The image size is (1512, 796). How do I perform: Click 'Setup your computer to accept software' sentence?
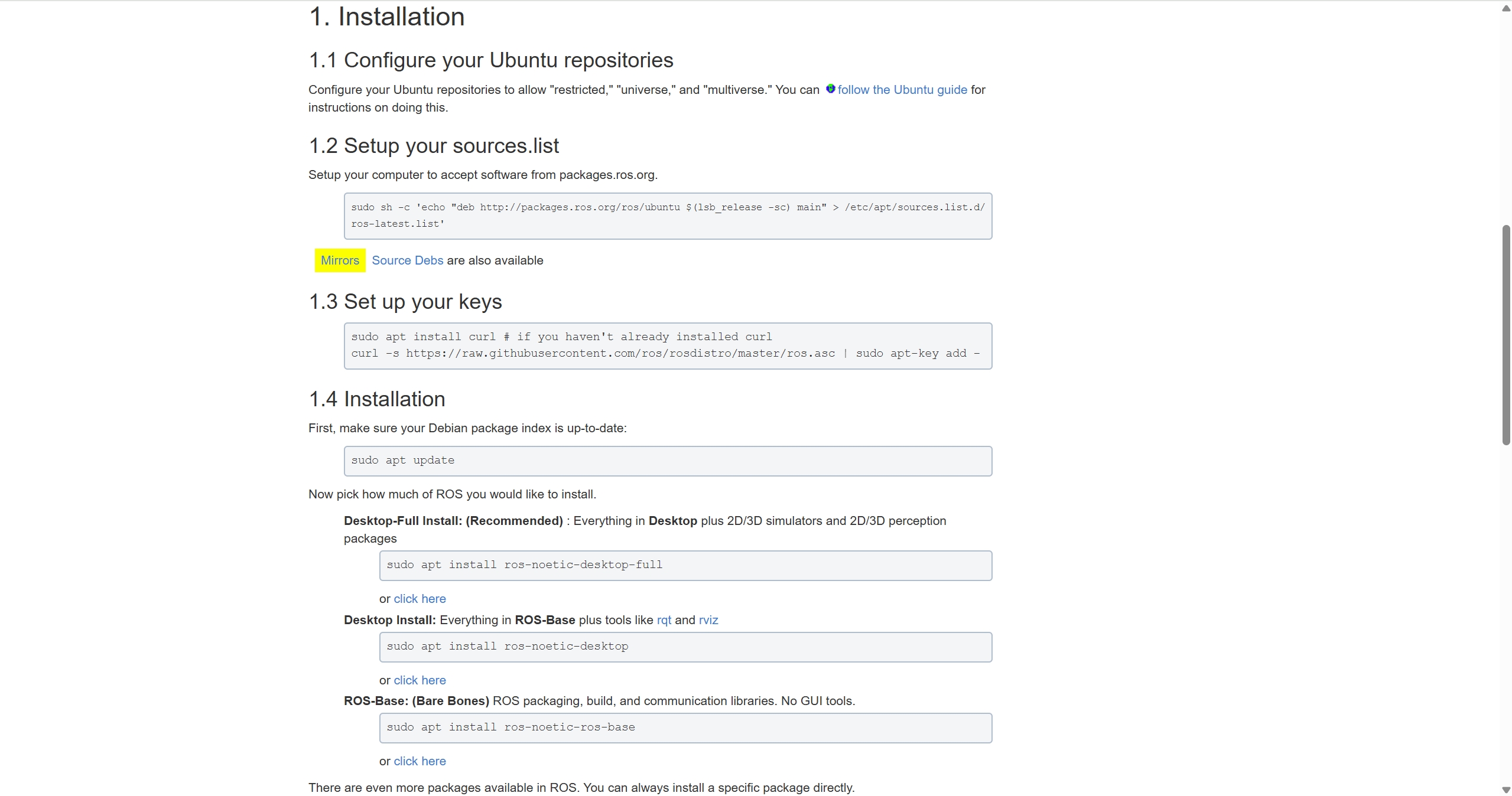[x=483, y=175]
